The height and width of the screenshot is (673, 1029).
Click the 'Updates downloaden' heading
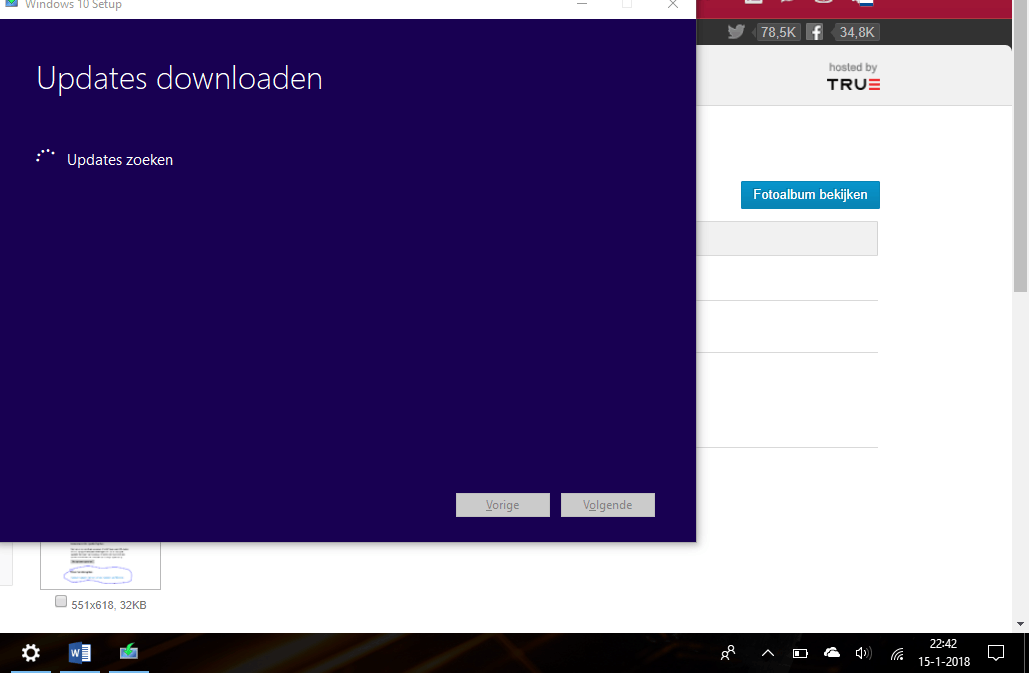[179, 79]
